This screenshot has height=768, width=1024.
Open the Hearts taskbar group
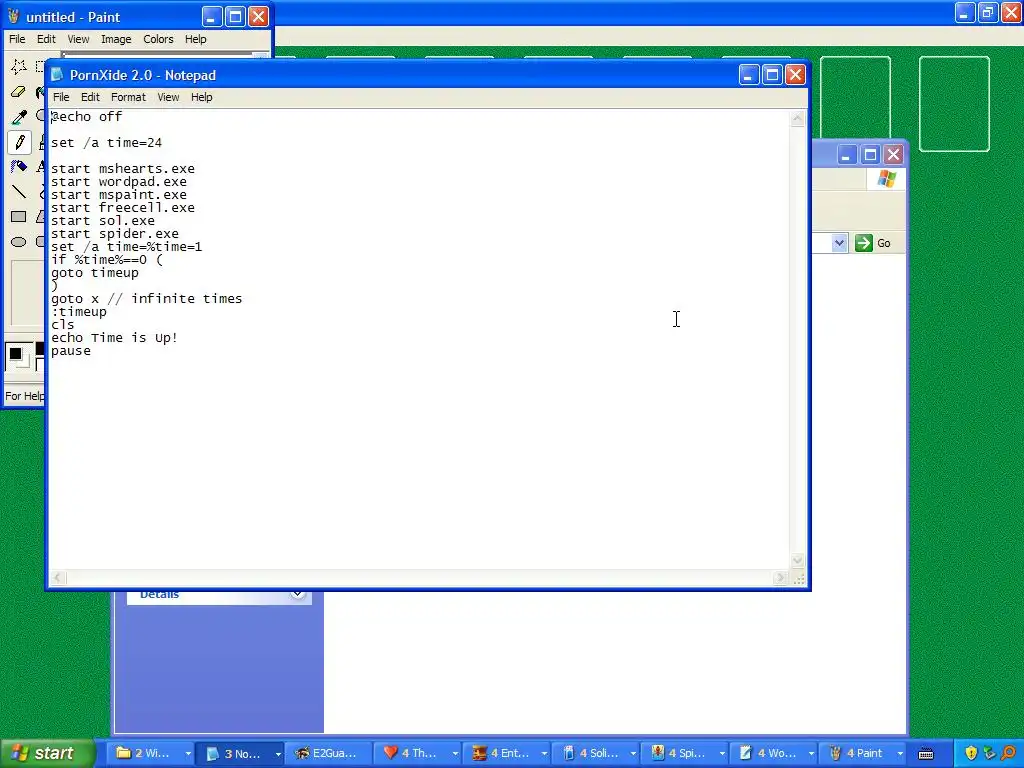[419, 754]
